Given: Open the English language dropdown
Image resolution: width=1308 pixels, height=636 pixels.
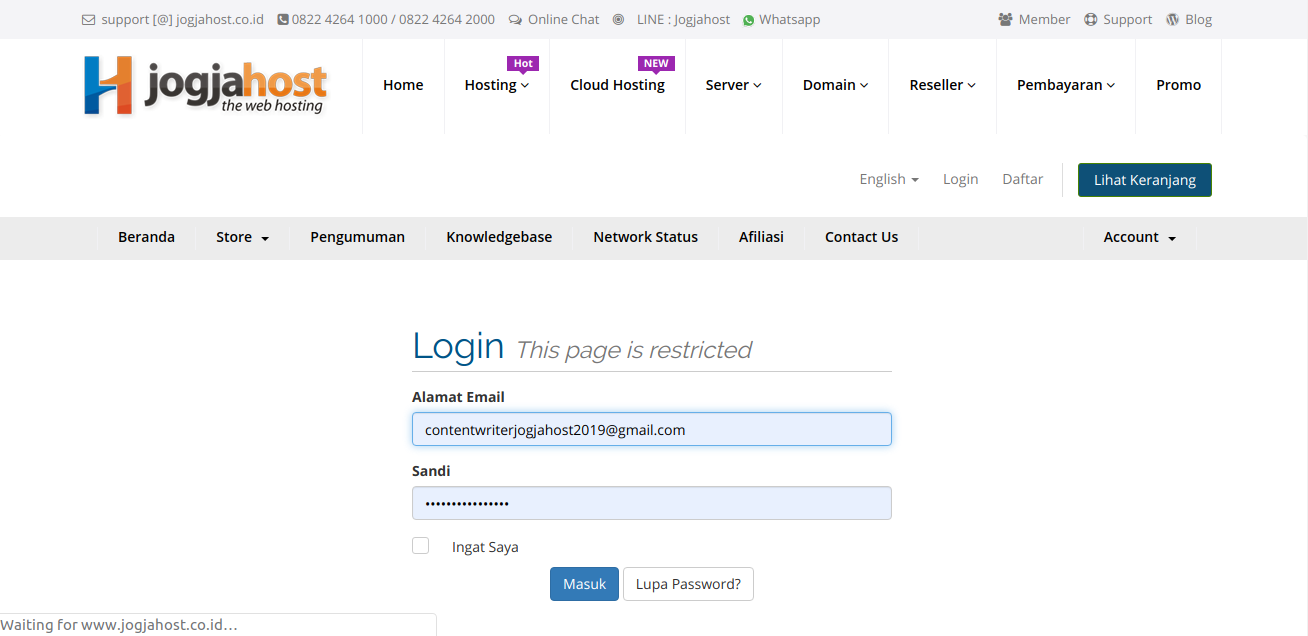Looking at the screenshot, I should coord(888,179).
